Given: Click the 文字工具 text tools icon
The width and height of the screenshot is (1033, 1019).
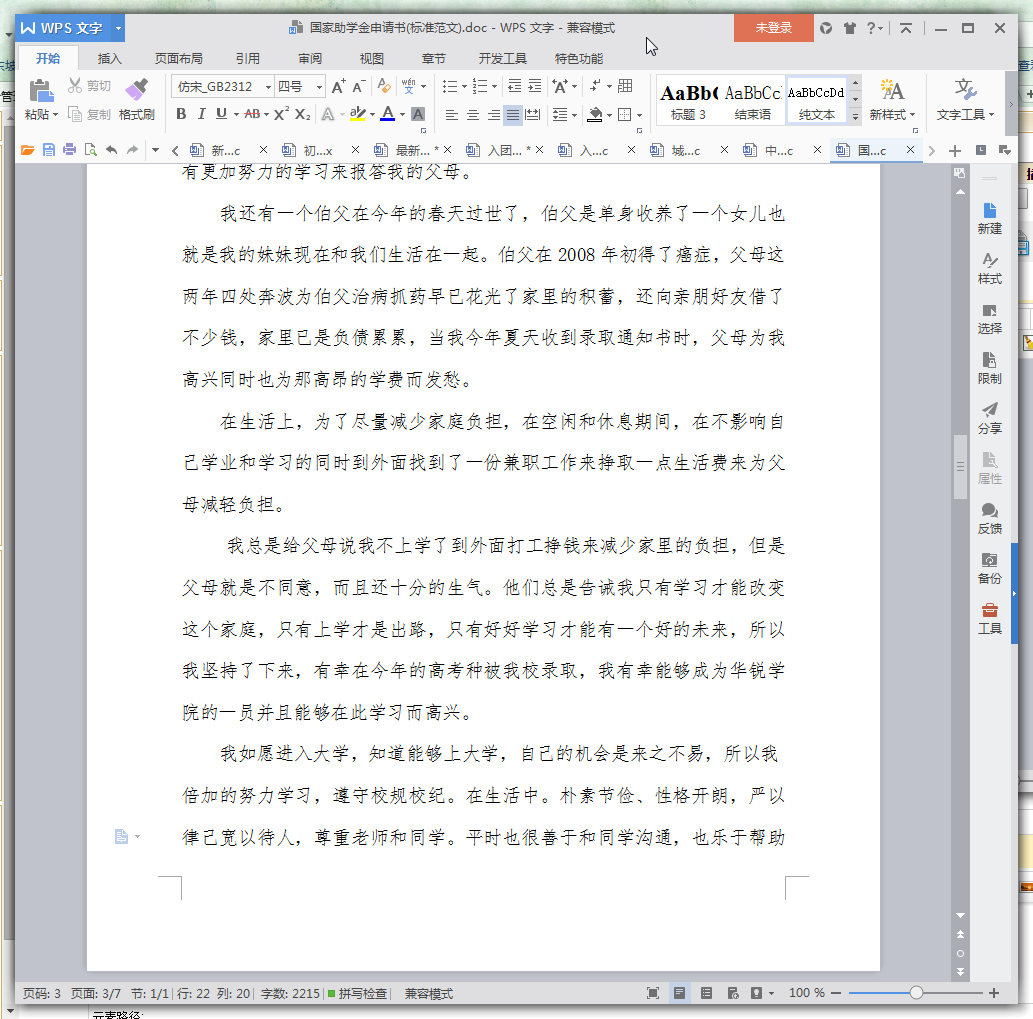Looking at the screenshot, I should (x=965, y=90).
